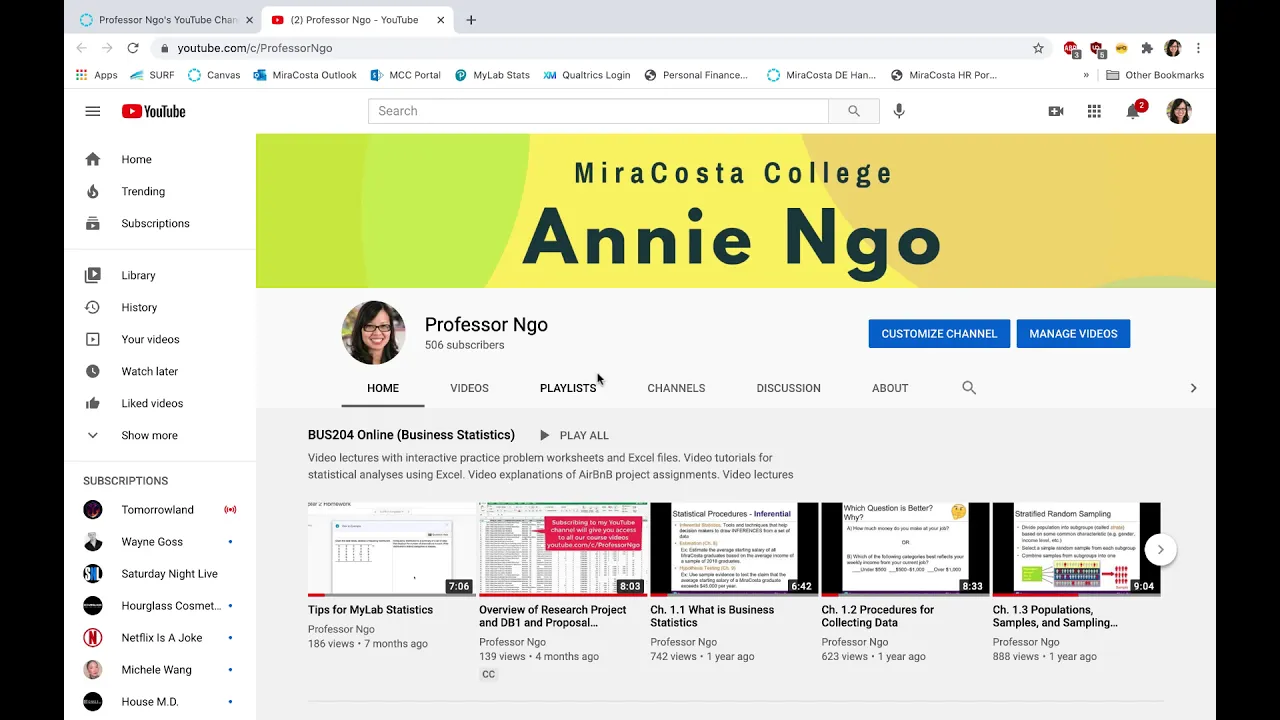
Task: Open the Ch. 1.2 Procedures for Collecting Data thumbnail
Action: click(x=905, y=549)
